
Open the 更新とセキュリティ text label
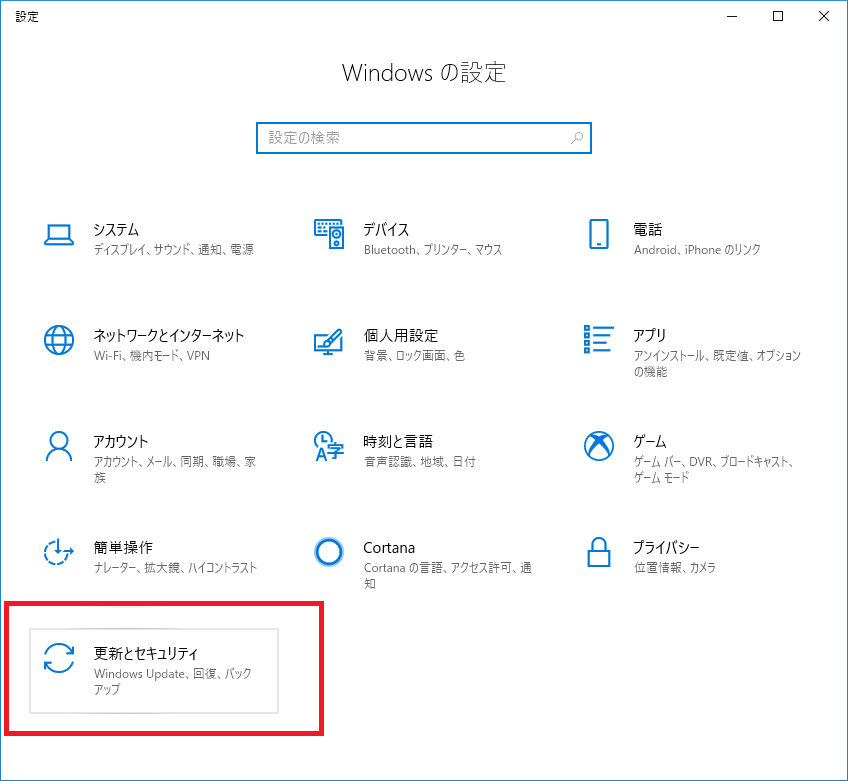pos(146,653)
